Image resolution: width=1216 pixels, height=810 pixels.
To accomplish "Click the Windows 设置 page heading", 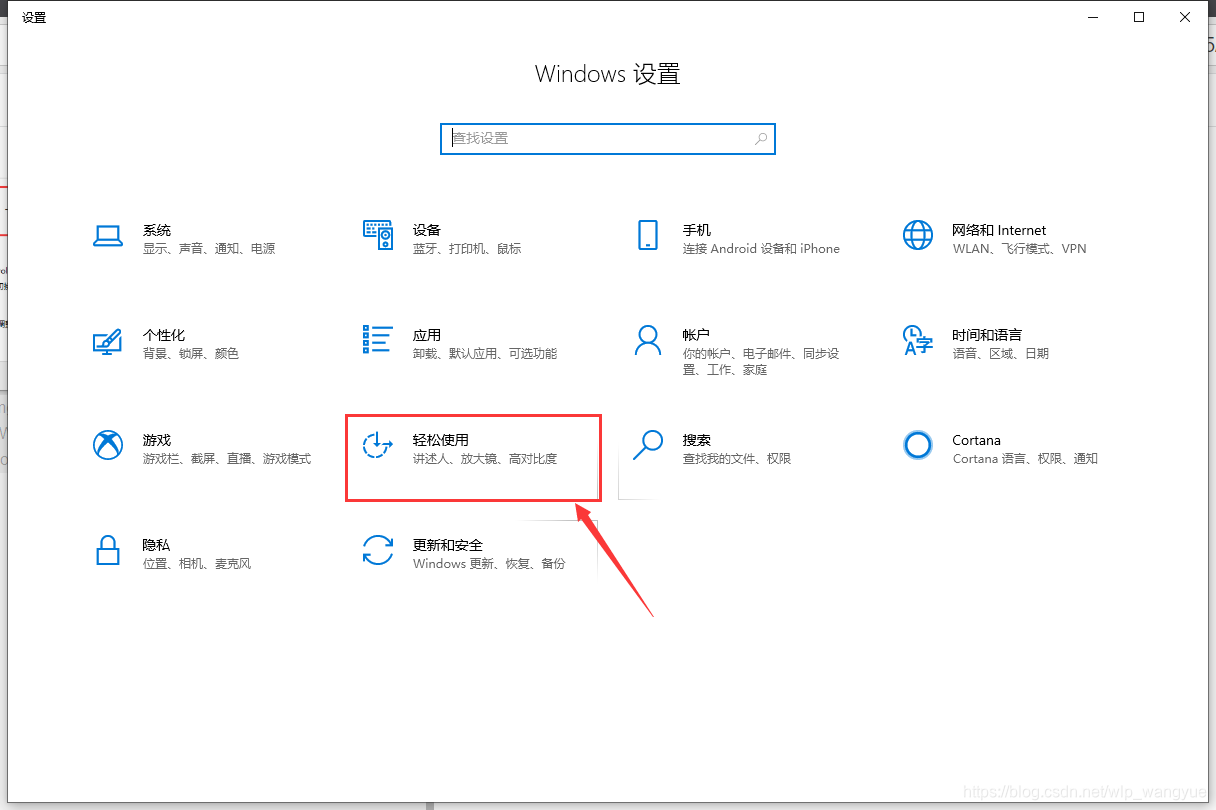I will 608,74.
